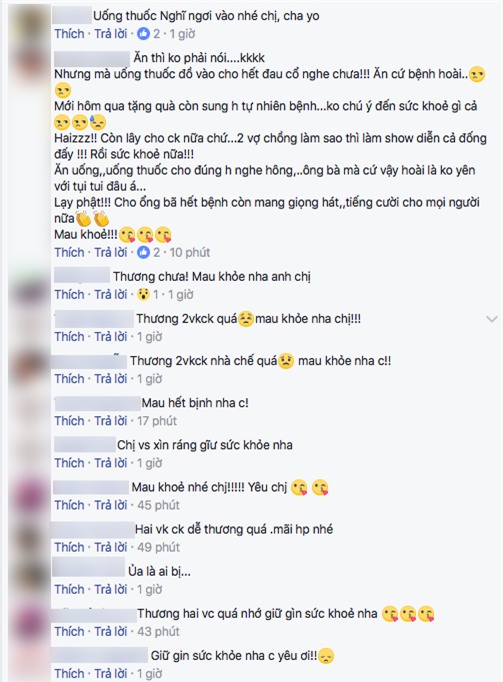Viewport: 503px width, 682px height.
Task: Like the 'Hai vk ck dễ thương quá' comment
Action: pyautogui.click(x=69, y=547)
